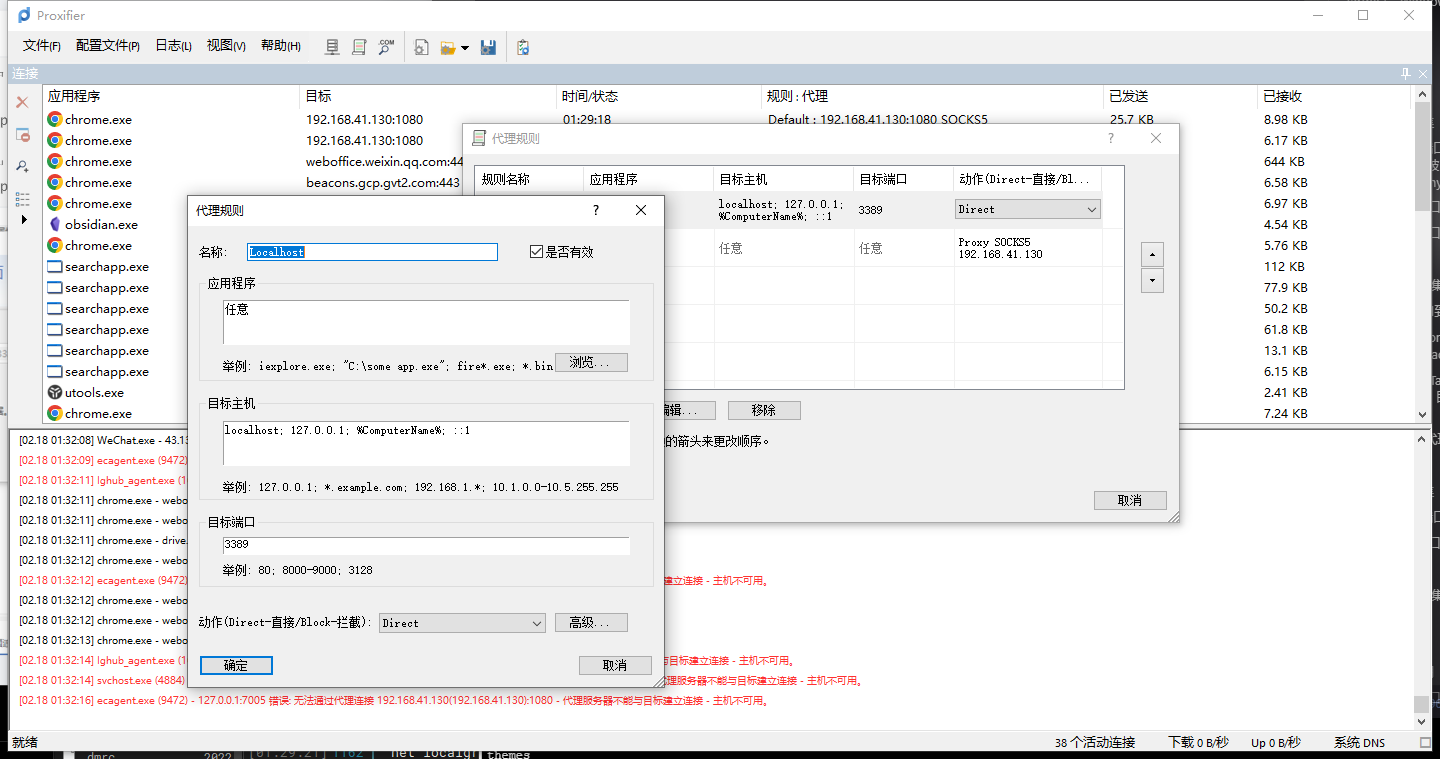
Task: Open the 动作 Direct dropdown in rule editor
Action: (x=462, y=623)
